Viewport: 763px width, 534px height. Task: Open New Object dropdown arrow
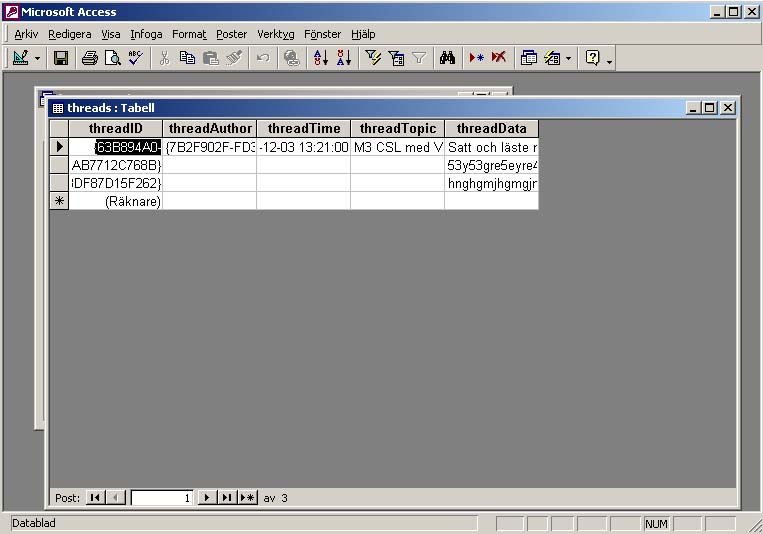[568, 59]
